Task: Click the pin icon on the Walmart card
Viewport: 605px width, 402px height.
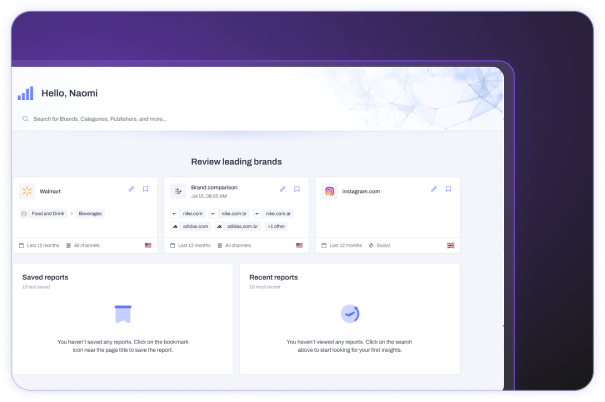Action: (131, 189)
